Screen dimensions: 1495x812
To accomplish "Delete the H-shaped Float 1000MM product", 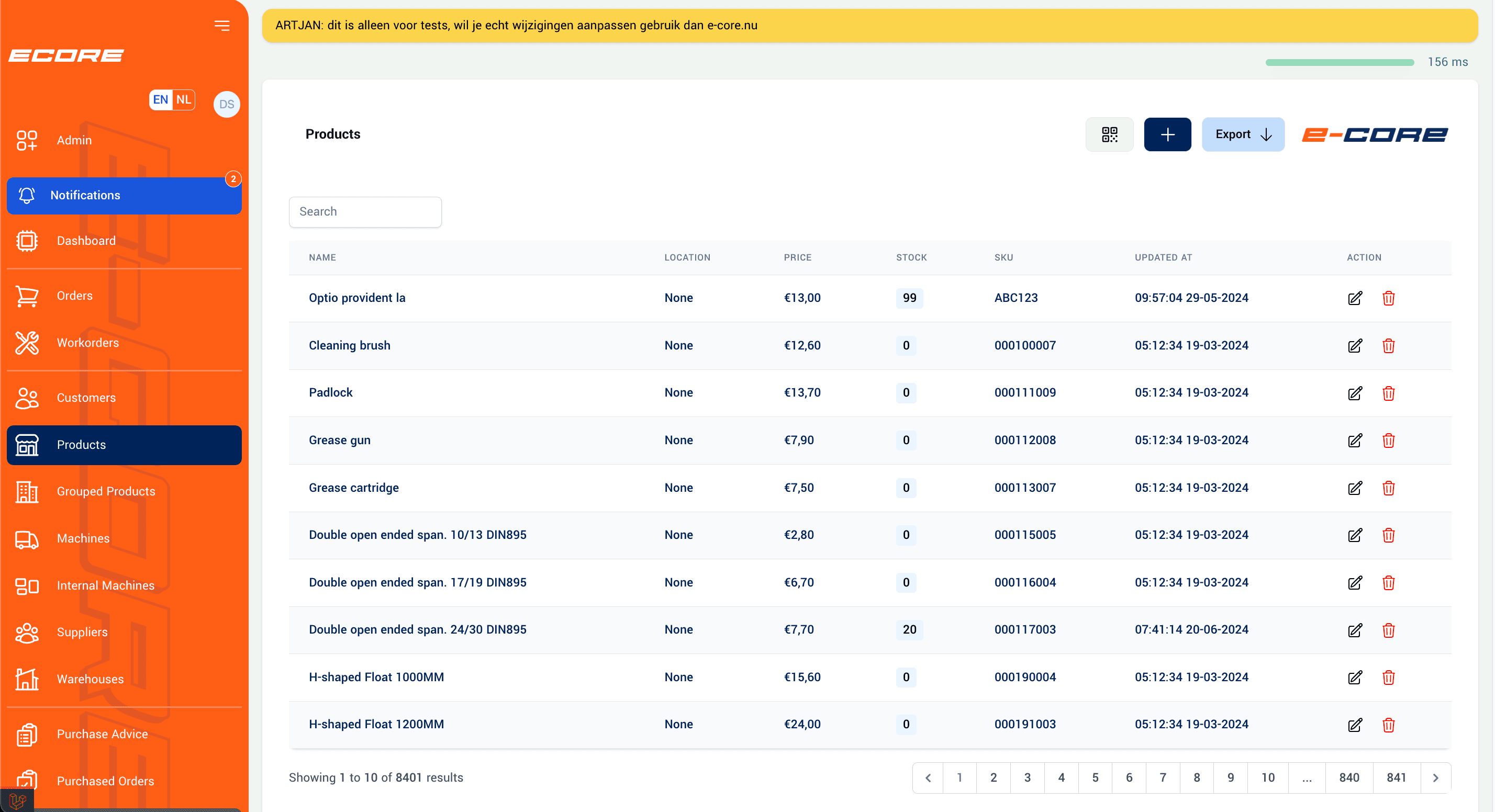I will [1388, 678].
